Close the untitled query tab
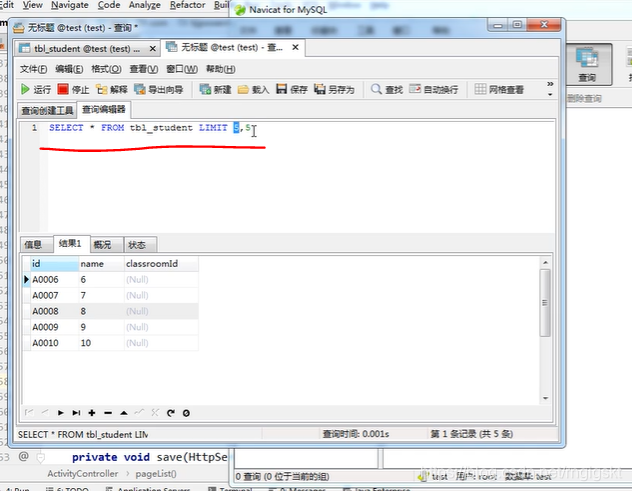 pos(295,48)
